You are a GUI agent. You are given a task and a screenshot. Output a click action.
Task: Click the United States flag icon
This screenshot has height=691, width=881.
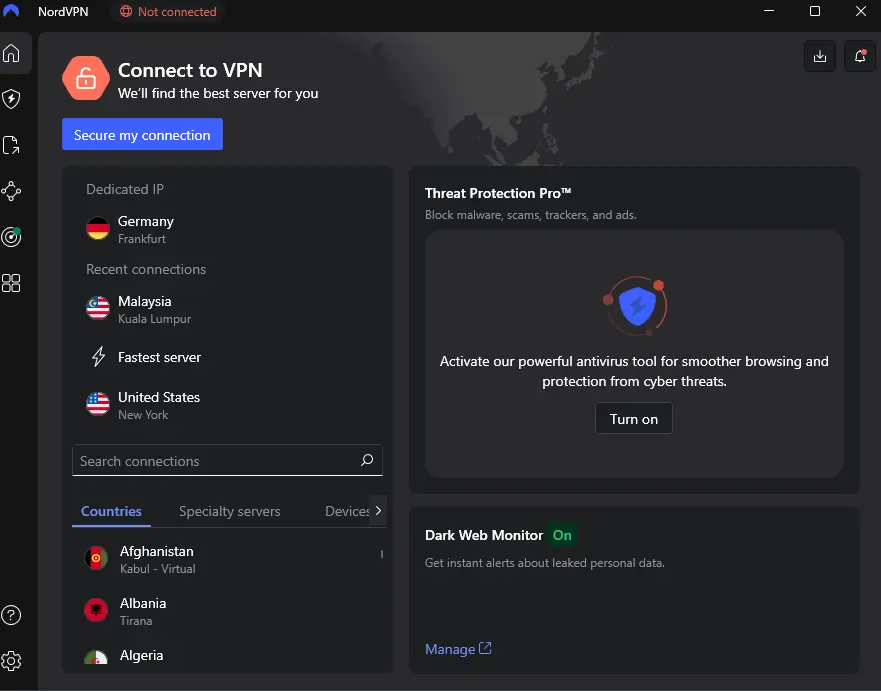click(x=98, y=404)
